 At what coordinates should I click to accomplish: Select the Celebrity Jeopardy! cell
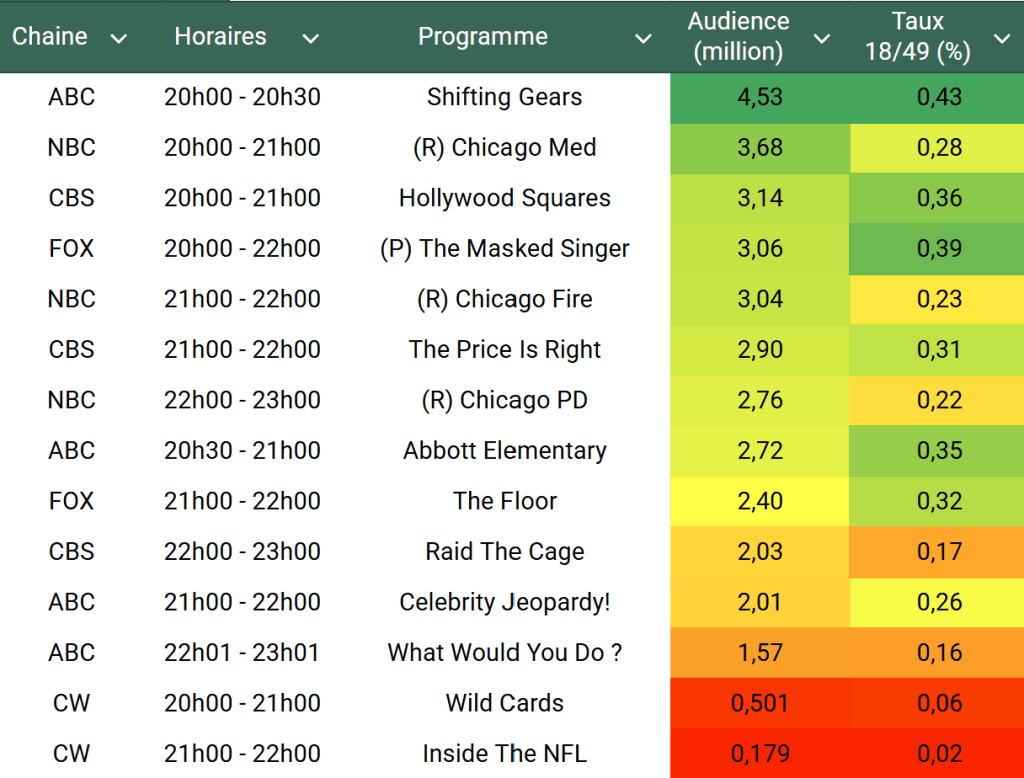(504, 602)
